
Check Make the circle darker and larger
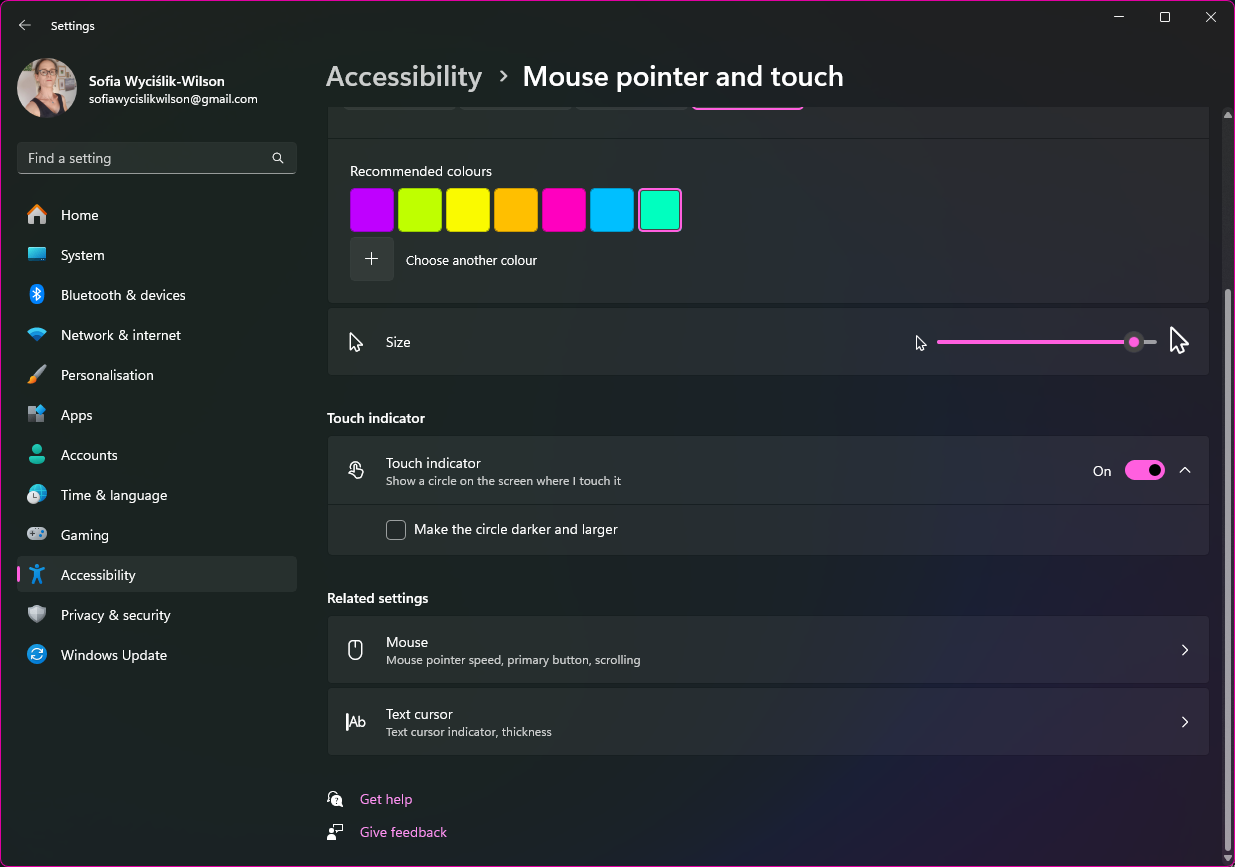pos(396,530)
